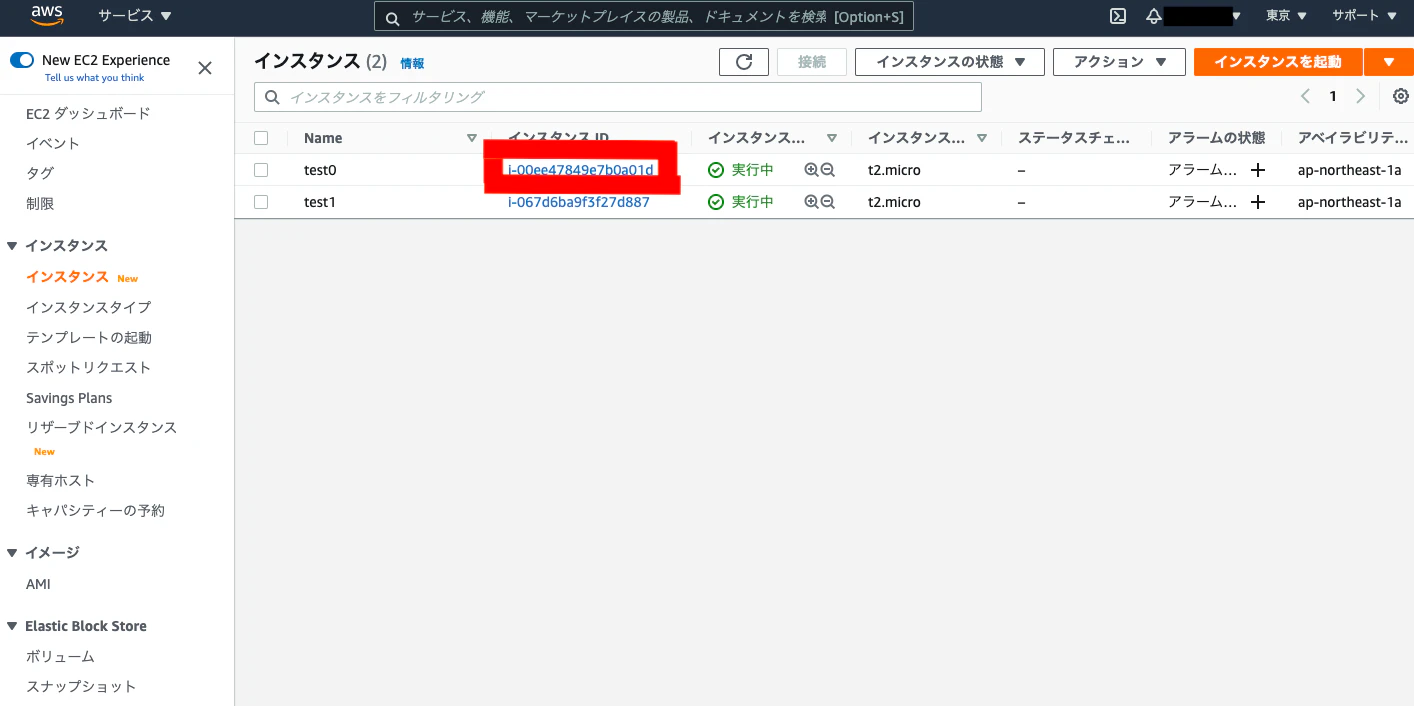Open the 東京 region dropdown

point(1286,16)
